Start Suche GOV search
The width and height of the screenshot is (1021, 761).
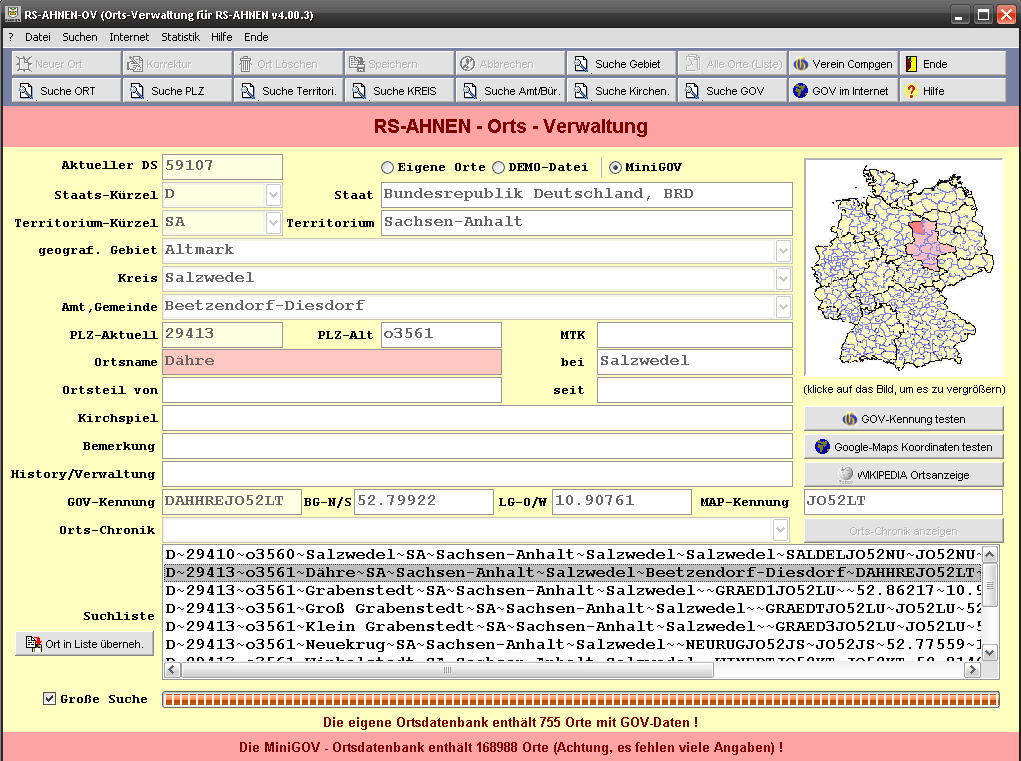733,90
